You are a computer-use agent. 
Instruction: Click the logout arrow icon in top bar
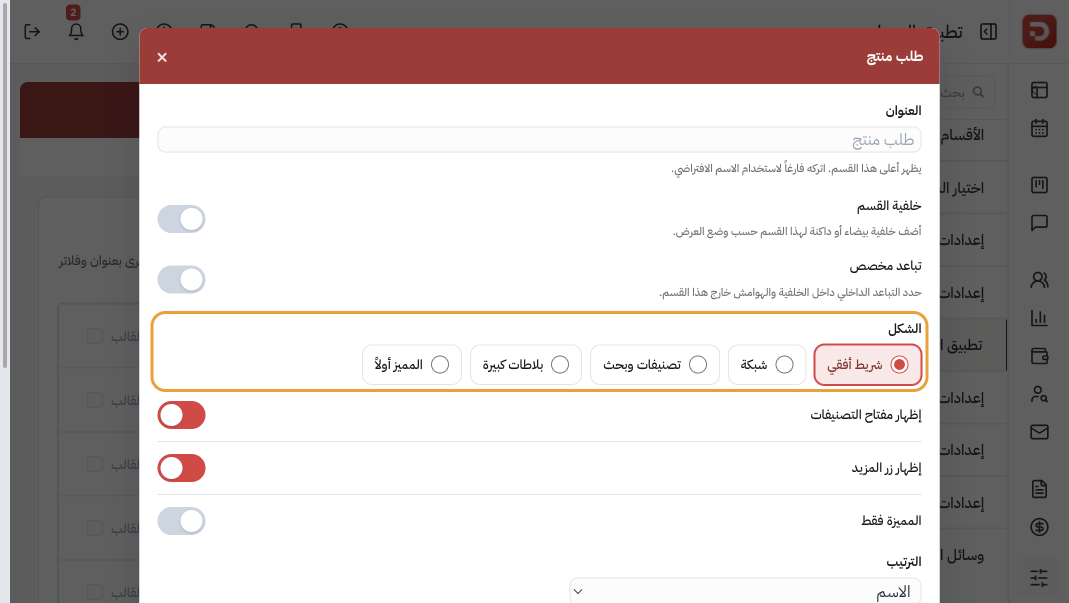pyautogui.click(x=32, y=31)
